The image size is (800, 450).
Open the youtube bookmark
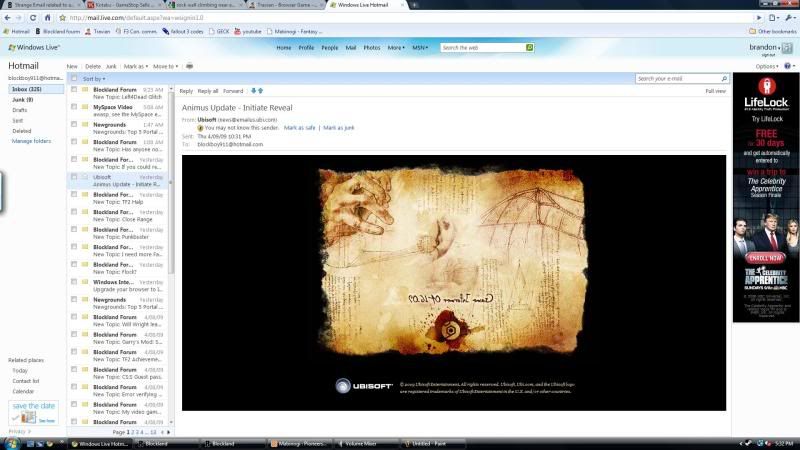coord(248,32)
